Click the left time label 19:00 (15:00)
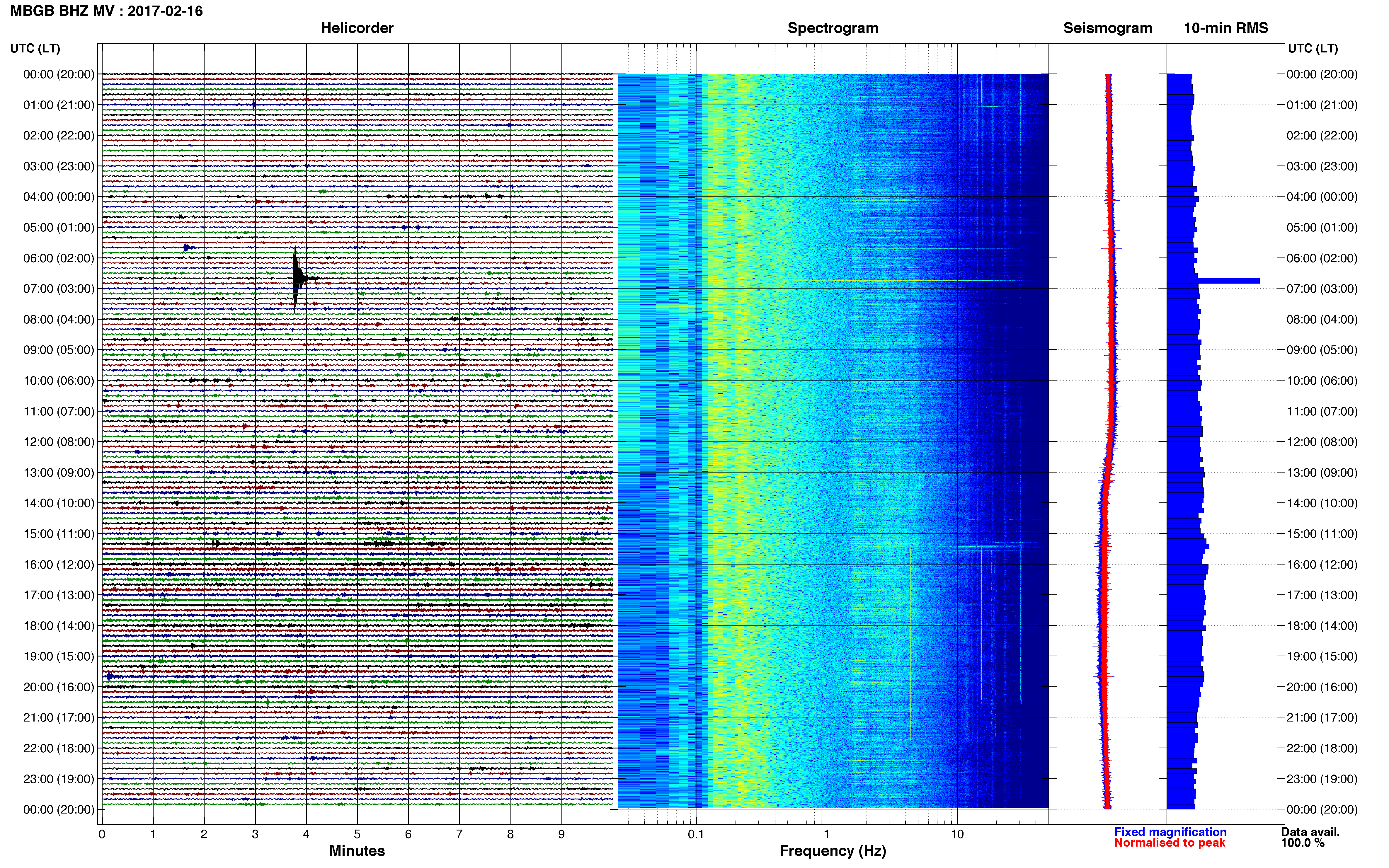Screen dimensions: 1389x868 pyautogui.click(x=59, y=656)
